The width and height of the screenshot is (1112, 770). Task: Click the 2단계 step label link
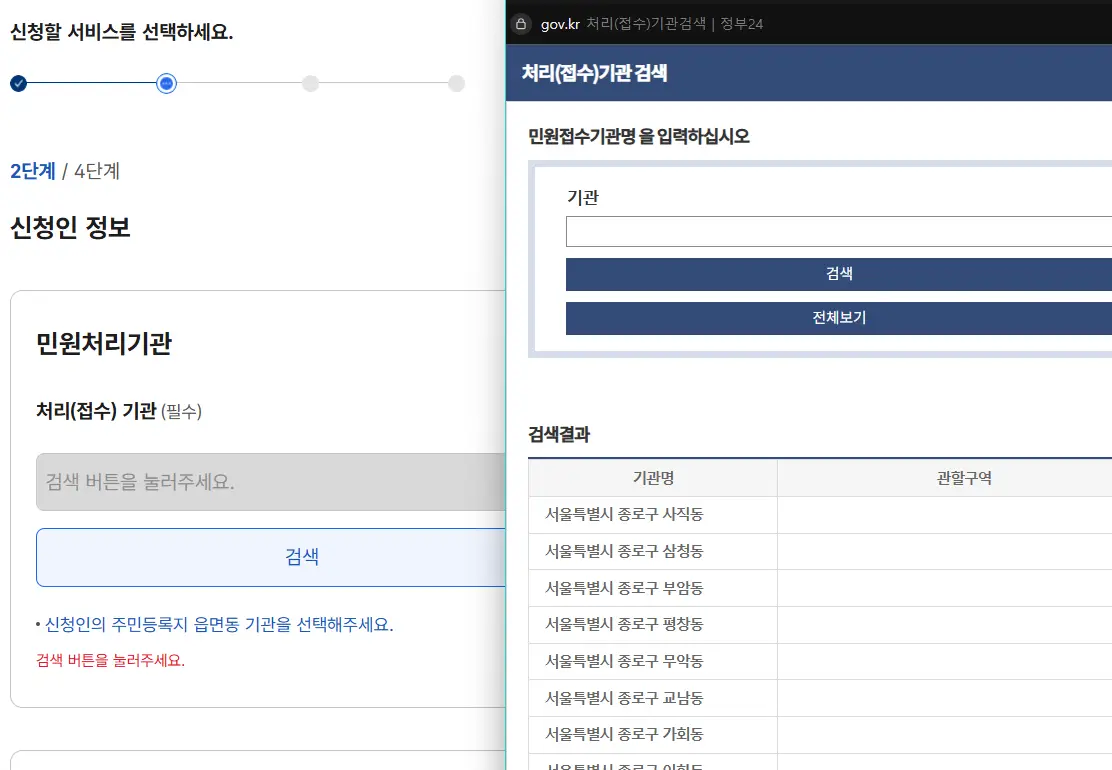click(33, 171)
